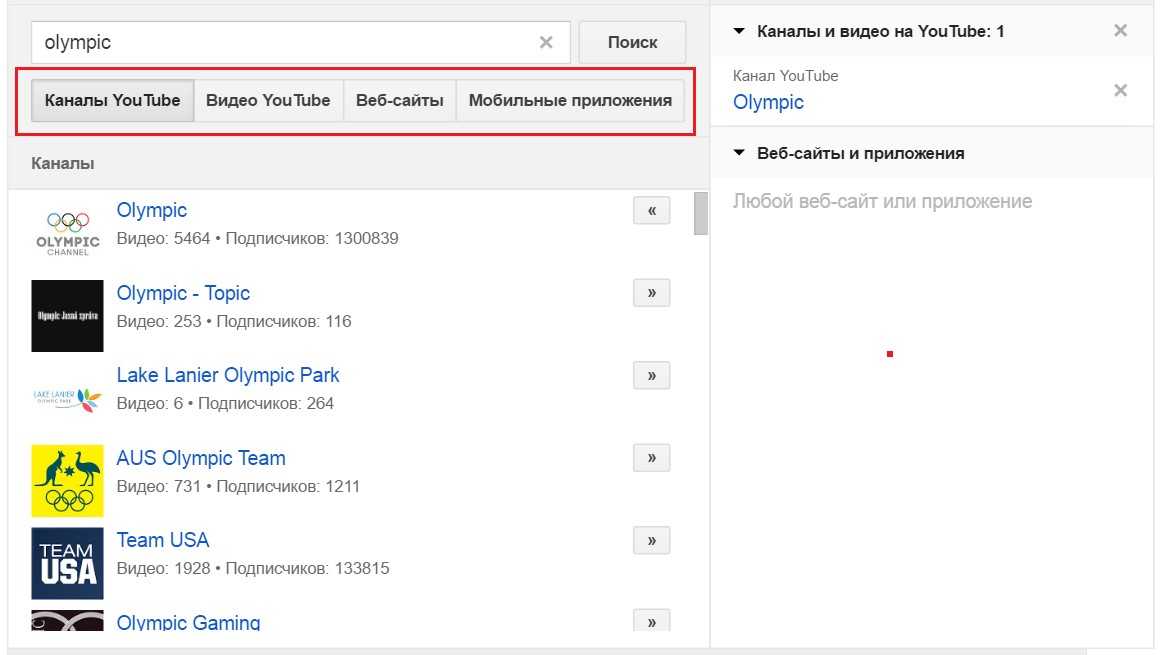Close the Каналы и видео на YouTube group
The width and height of the screenshot is (1161, 655).
click(1120, 30)
